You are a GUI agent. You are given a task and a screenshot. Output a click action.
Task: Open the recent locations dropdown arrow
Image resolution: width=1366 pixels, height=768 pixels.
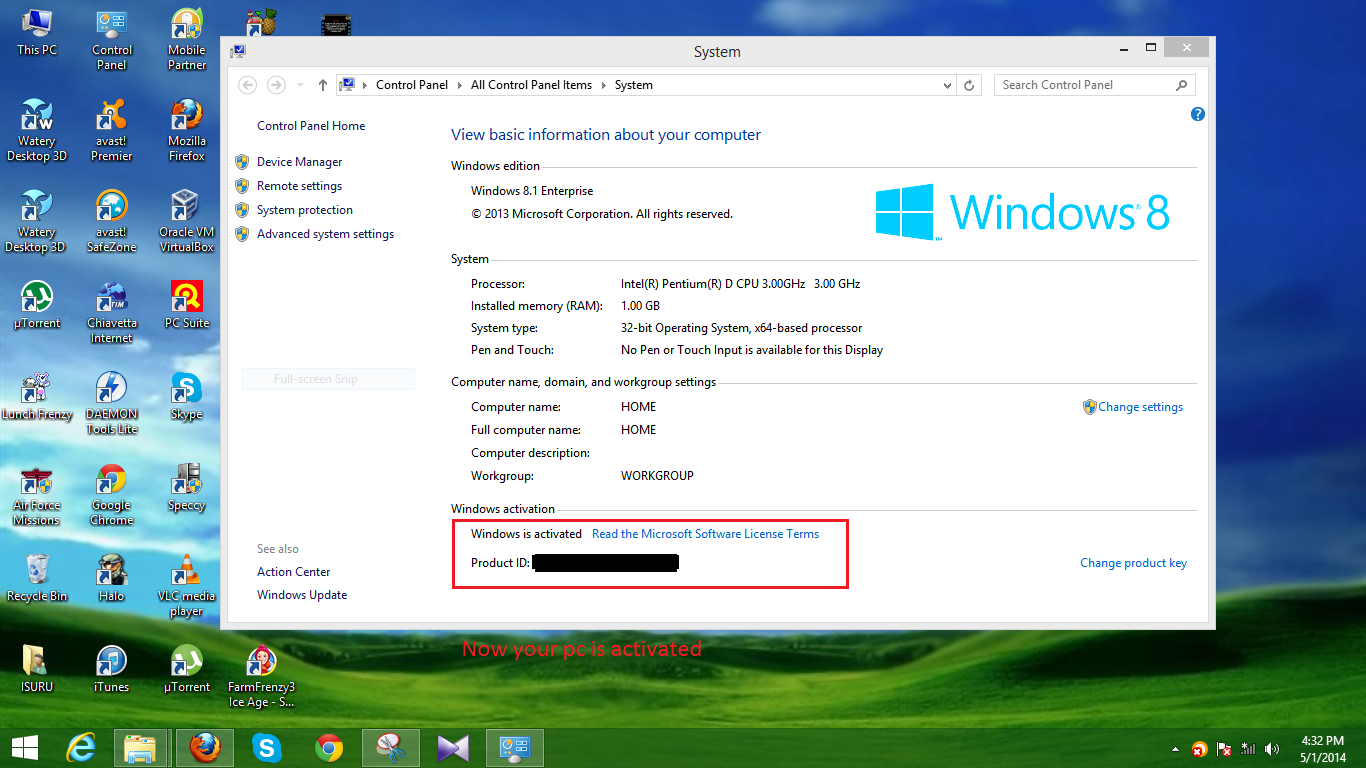point(301,86)
